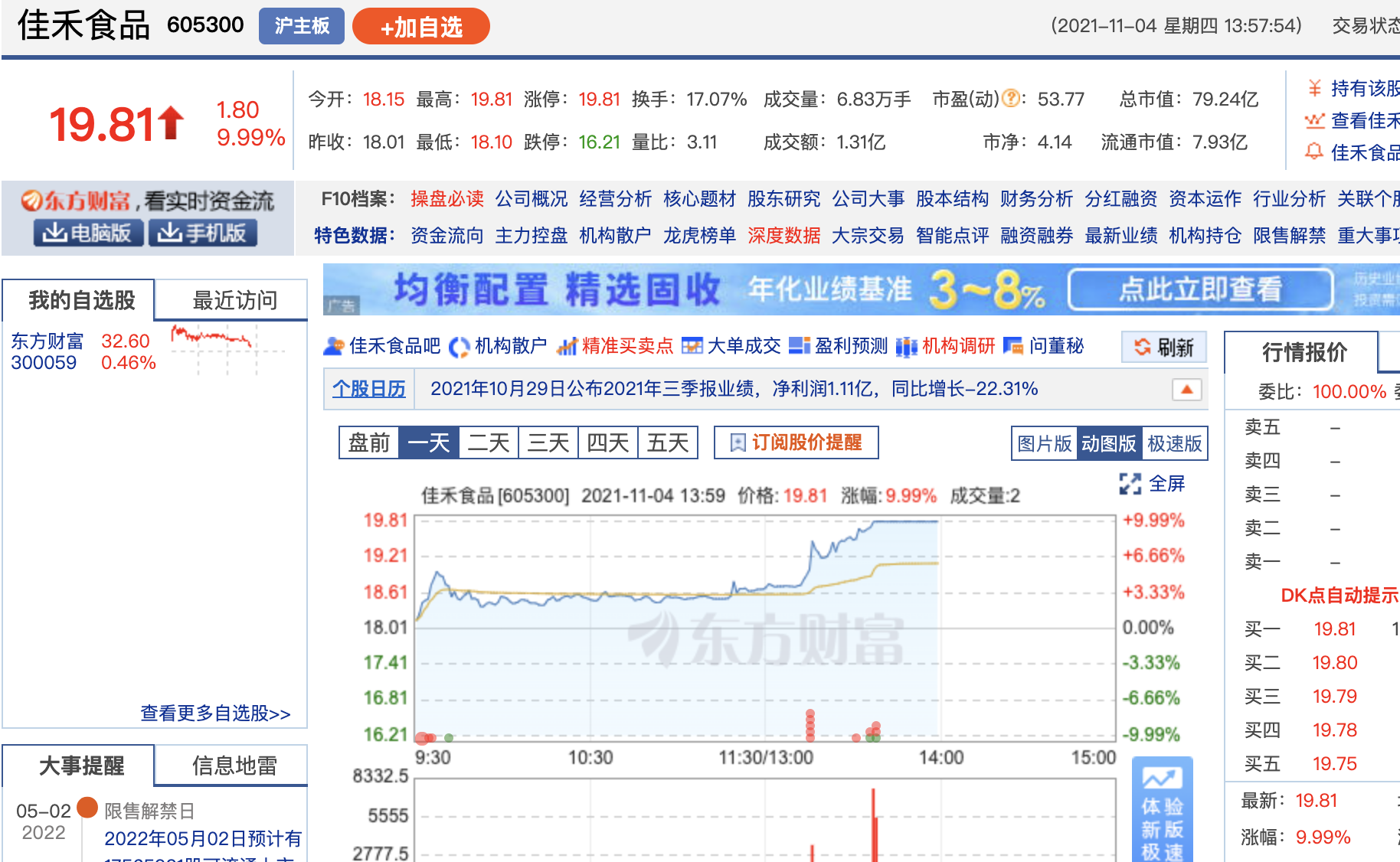Open the 大单成交 icon
The width and height of the screenshot is (1400, 862).
click(692, 347)
